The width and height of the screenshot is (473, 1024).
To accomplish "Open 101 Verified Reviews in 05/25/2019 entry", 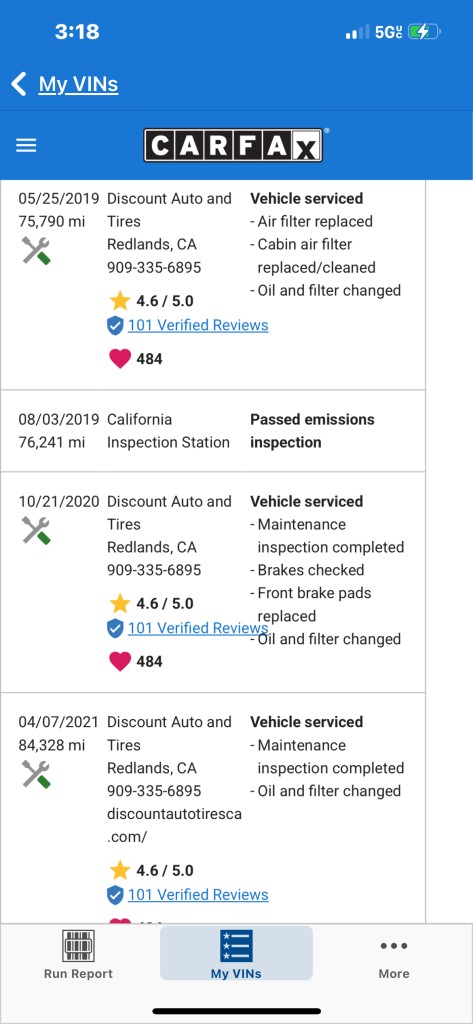I will click(198, 325).
